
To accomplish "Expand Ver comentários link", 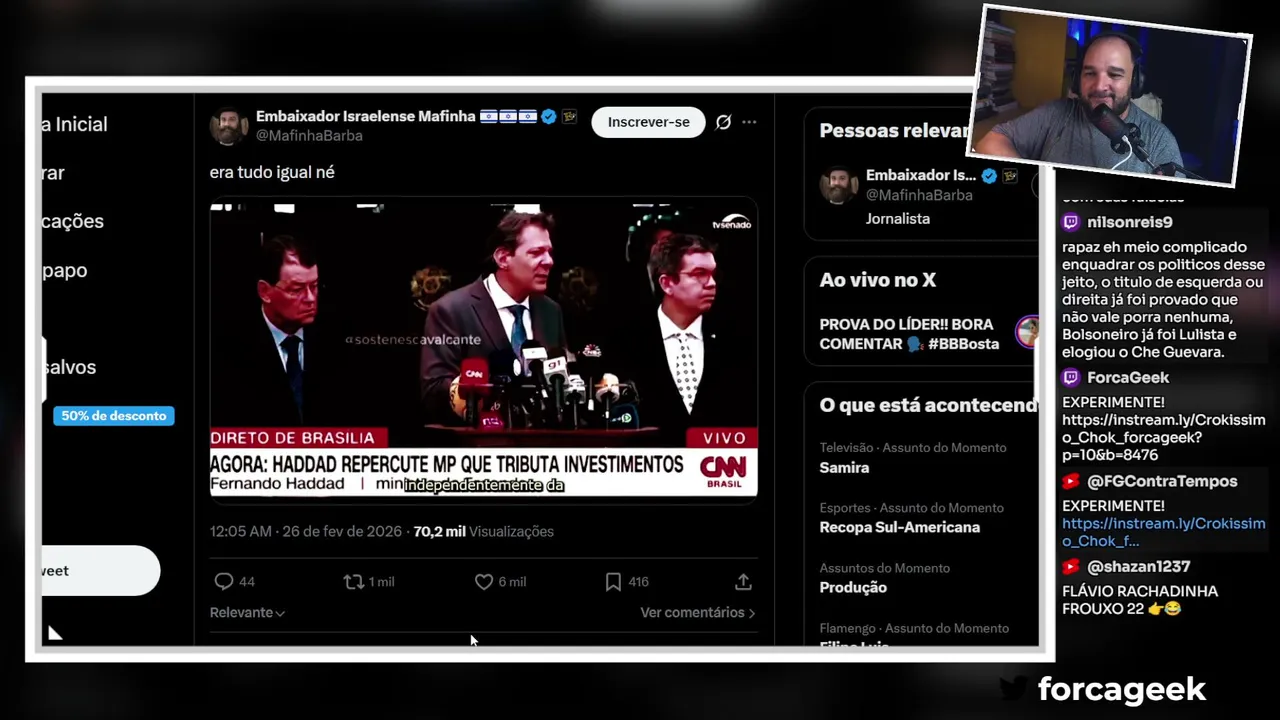I will coord(698,612).
